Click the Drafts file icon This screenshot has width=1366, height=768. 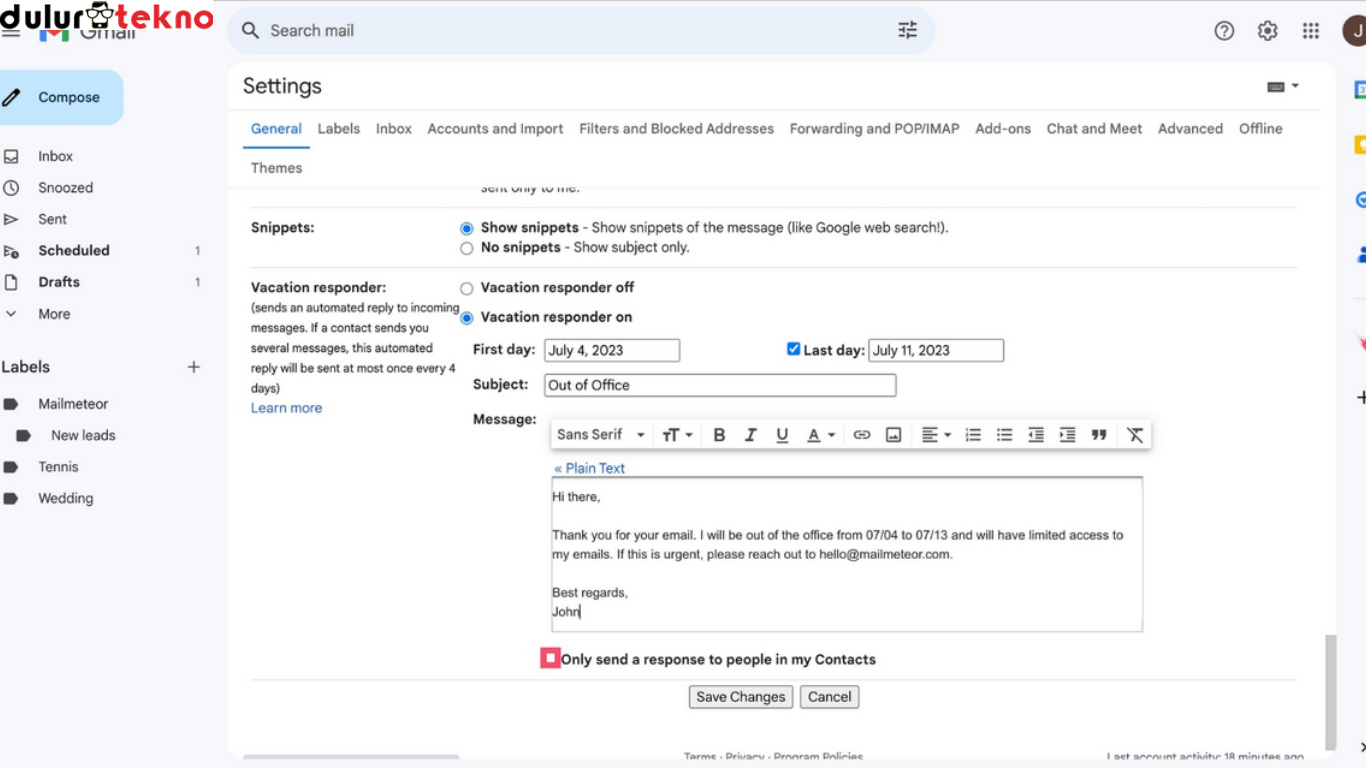[x=11, y=282]
